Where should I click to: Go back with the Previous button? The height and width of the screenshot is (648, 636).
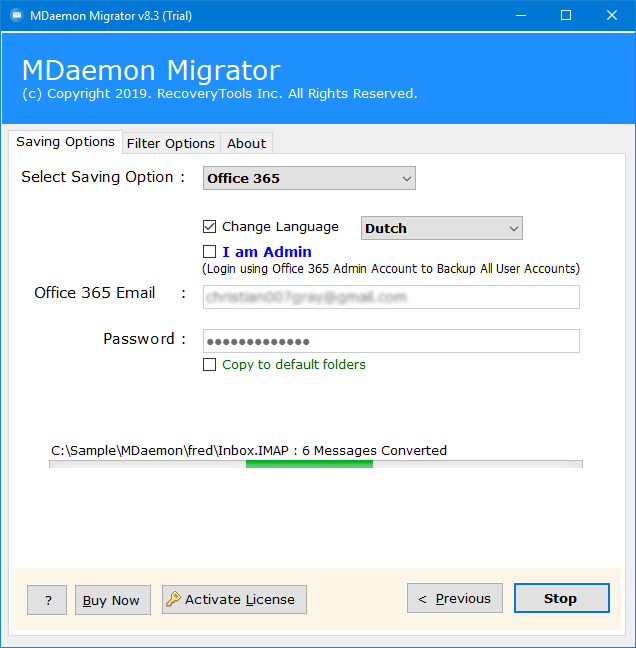point(455,598)
